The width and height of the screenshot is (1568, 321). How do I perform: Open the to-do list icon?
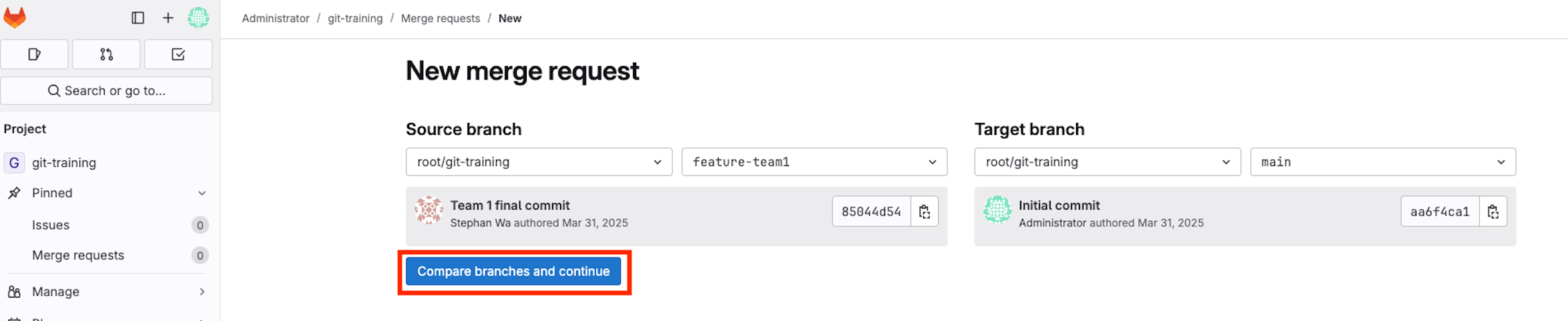(x=178, y=54)
